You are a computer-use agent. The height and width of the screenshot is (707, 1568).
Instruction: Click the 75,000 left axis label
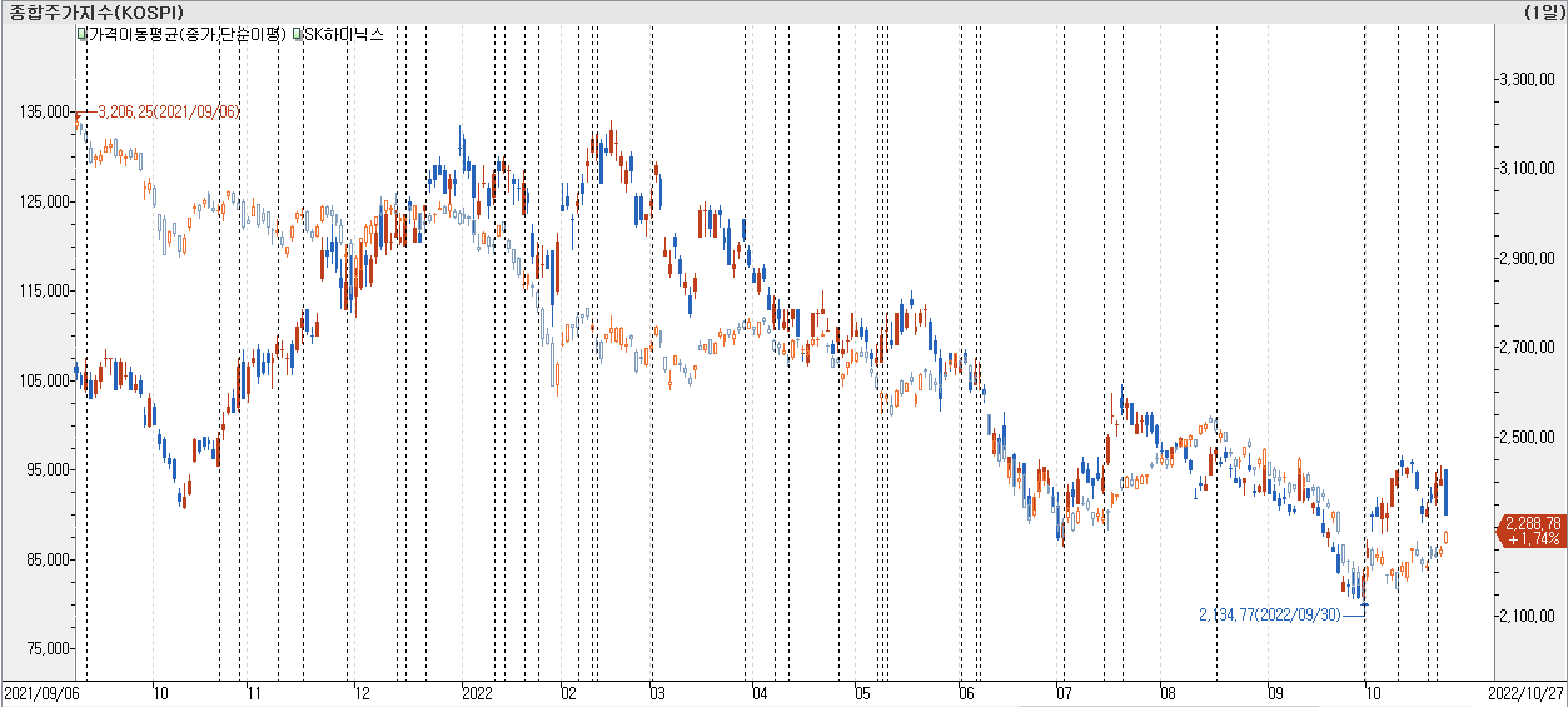pyautogui.click(x=48, y=649)
